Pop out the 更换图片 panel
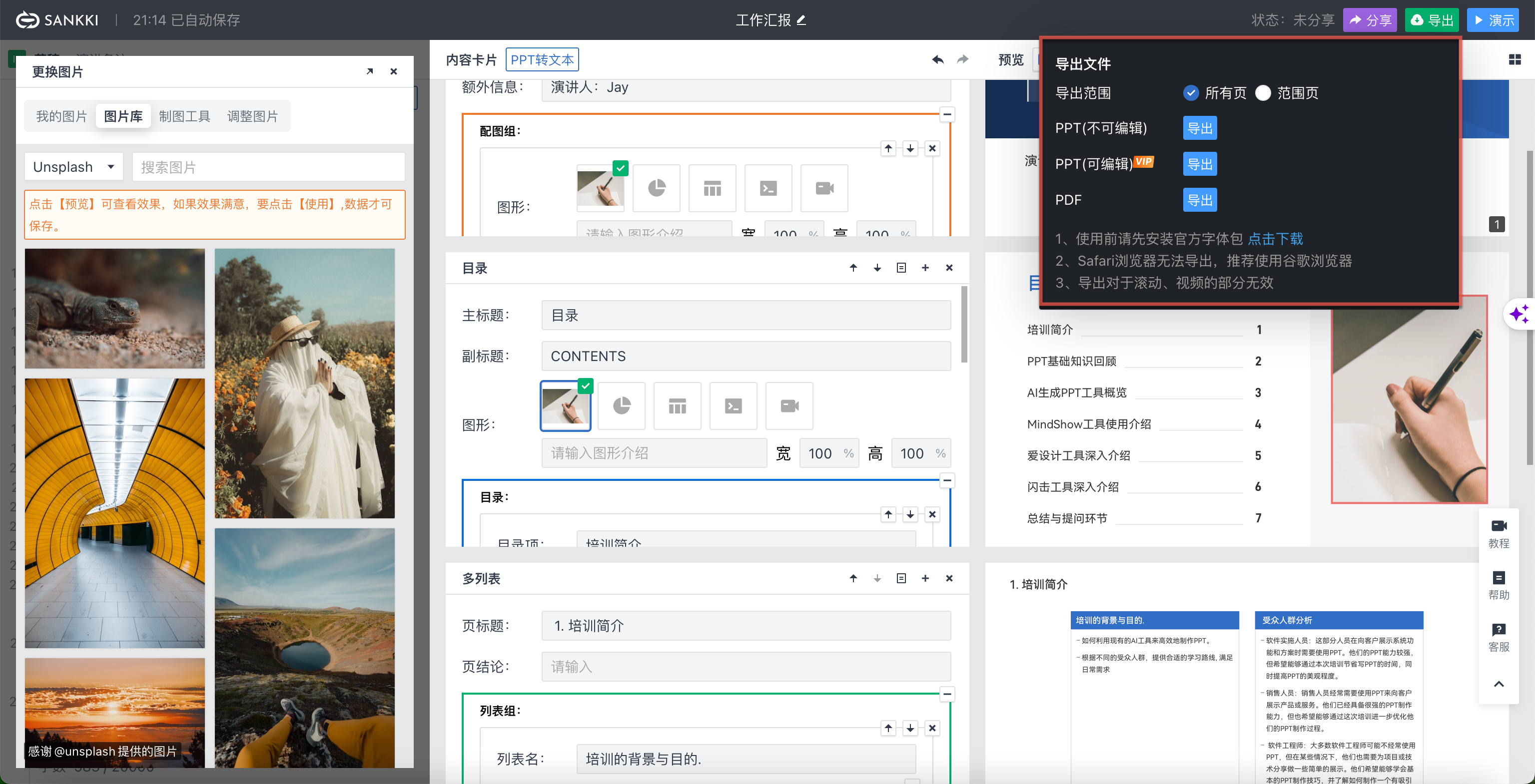Viewport: 1535px width, 784px height. pos(370,71)
